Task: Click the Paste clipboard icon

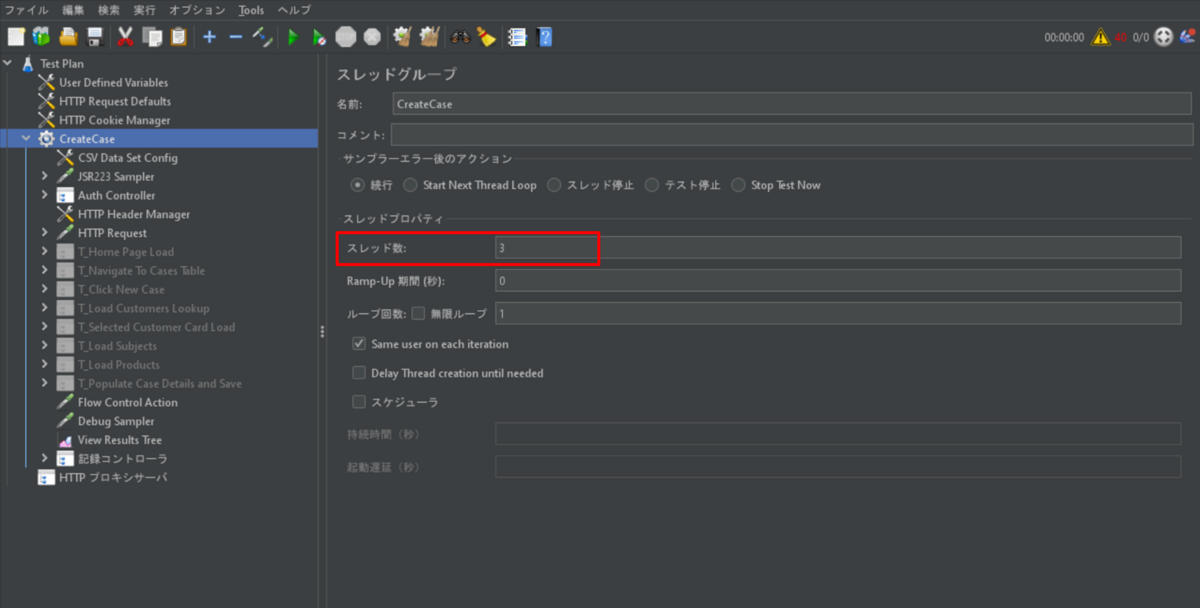Action: (178, 37)
